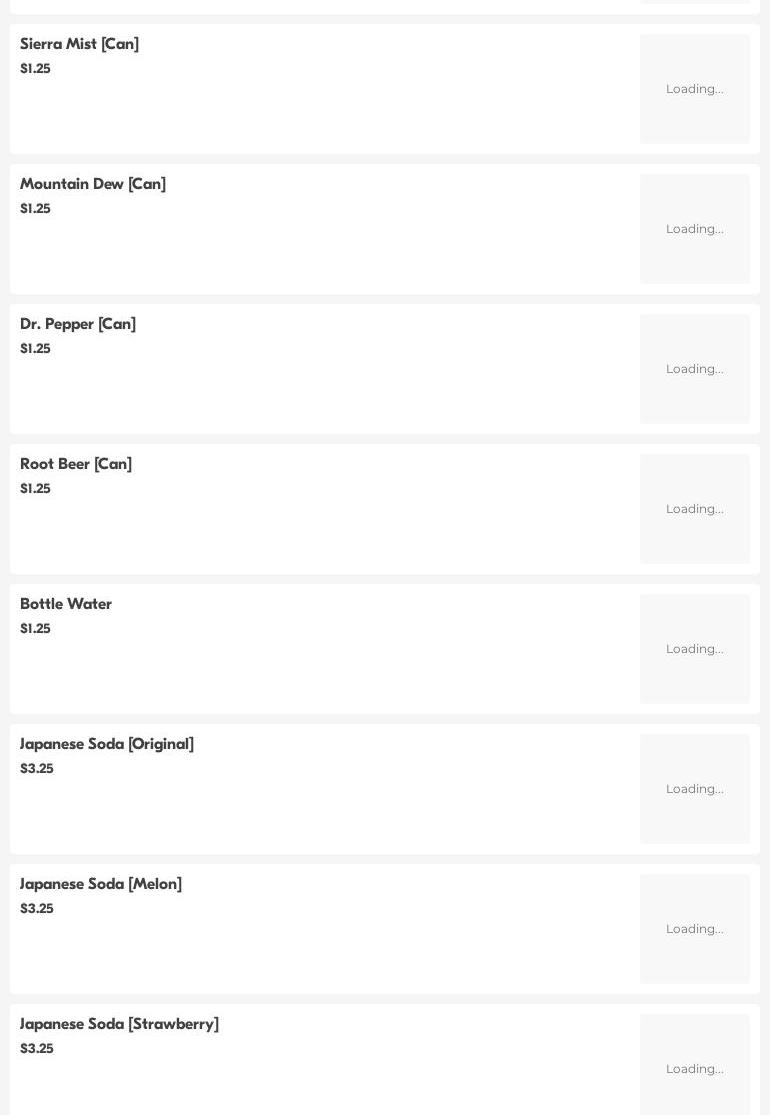Click the $3.25 price under Japanese Soda [Melon]

(x=37, y=909)
